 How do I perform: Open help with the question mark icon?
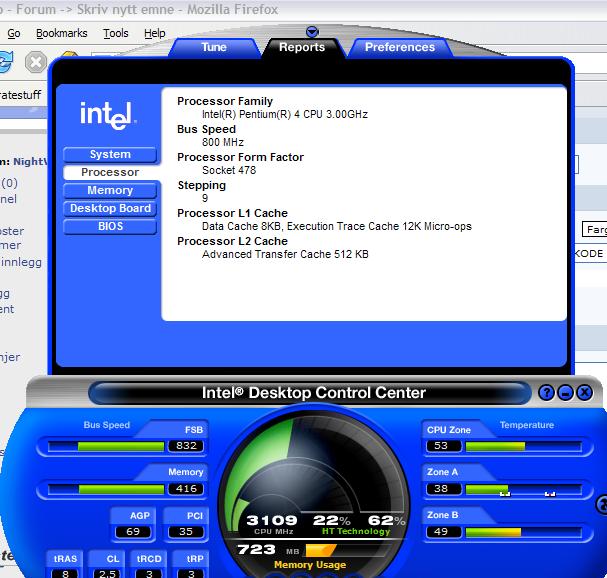coord(546,393)
